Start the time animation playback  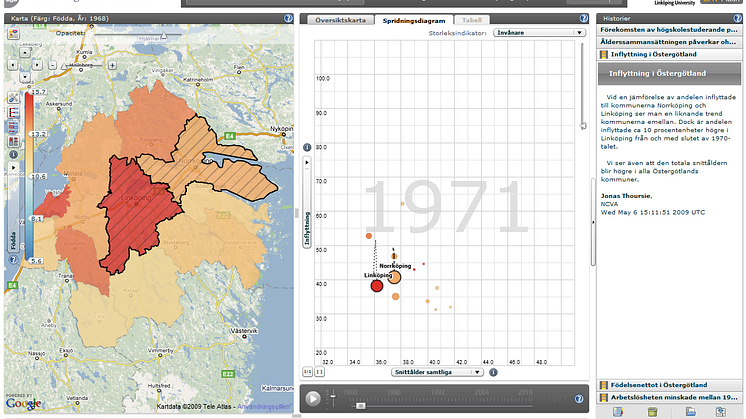pos(313,399)
